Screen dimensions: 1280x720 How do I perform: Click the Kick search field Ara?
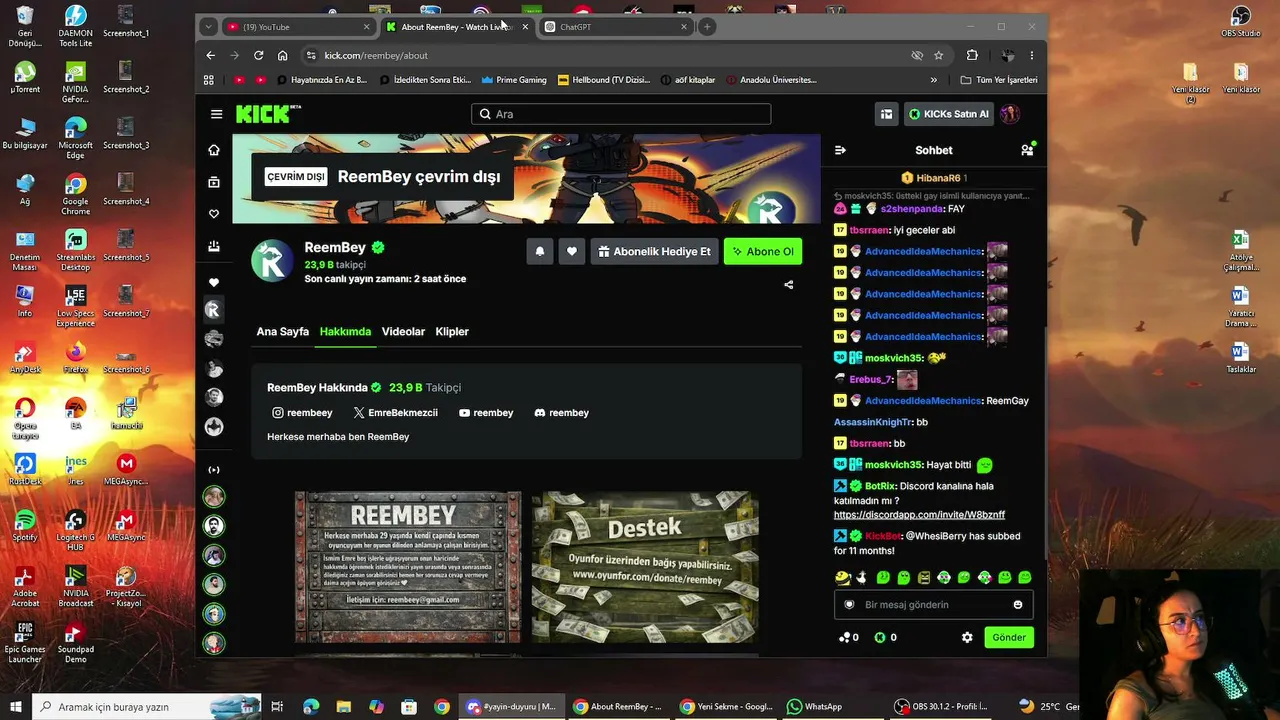coord(621,114)
